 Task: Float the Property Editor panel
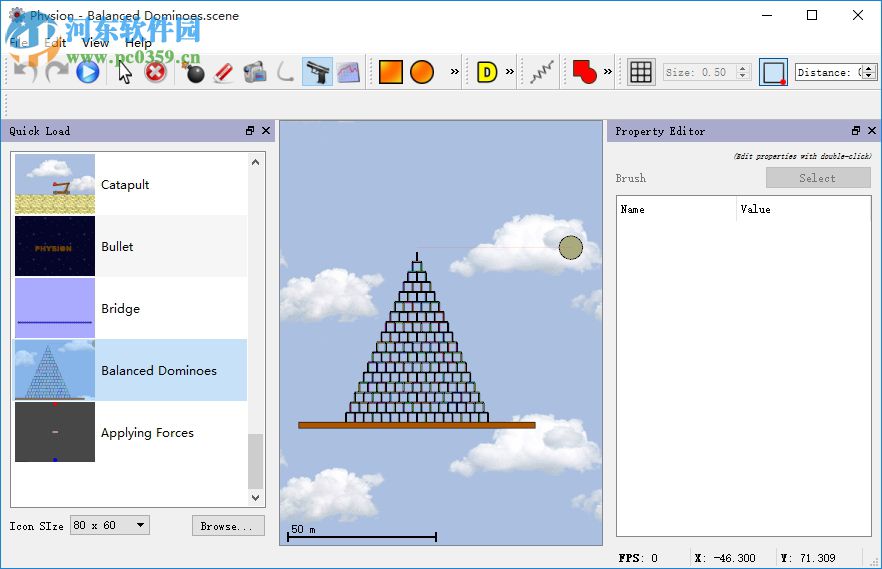[856, 130]
